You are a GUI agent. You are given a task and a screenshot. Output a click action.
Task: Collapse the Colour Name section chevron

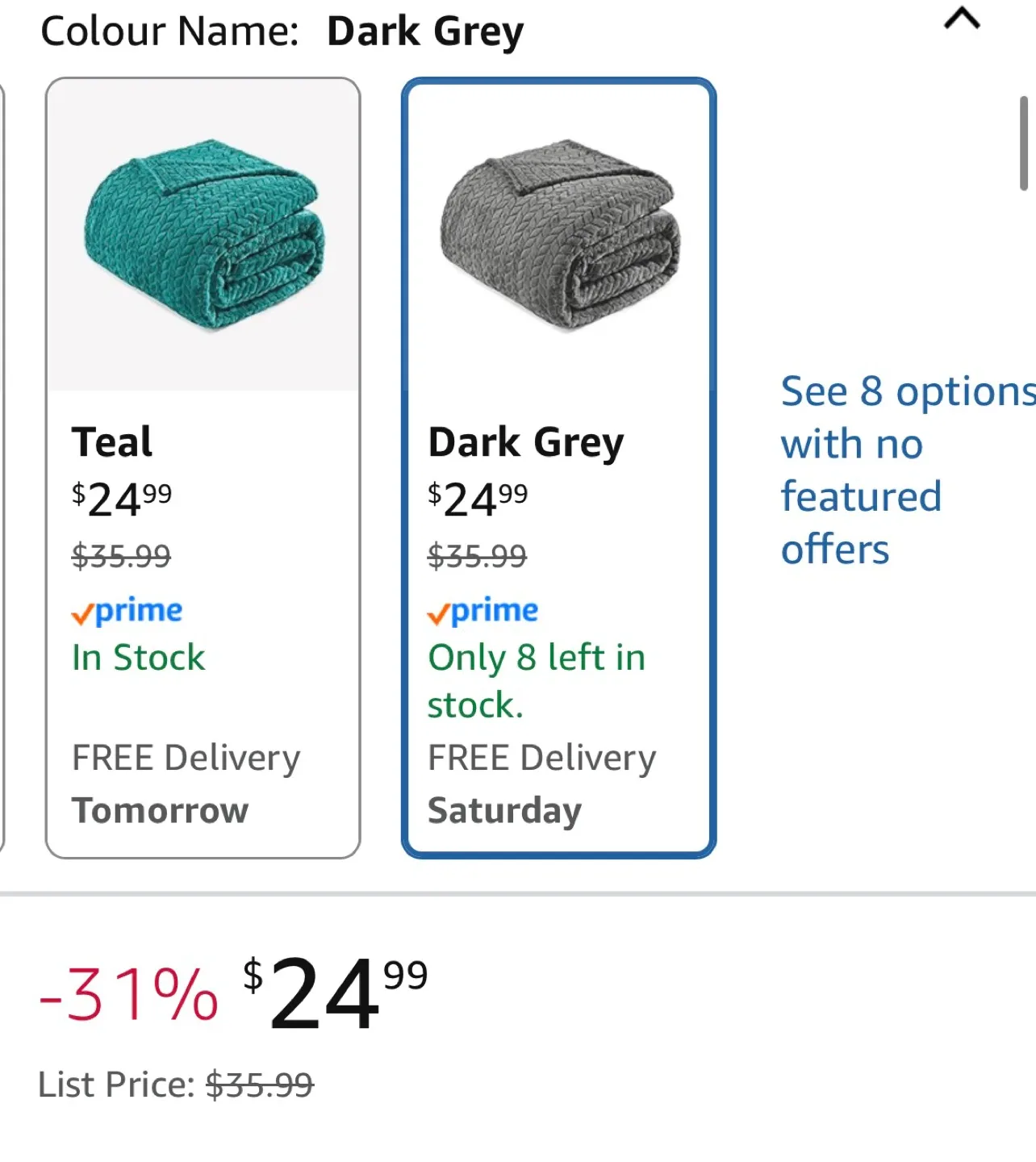tap(962, 19)
